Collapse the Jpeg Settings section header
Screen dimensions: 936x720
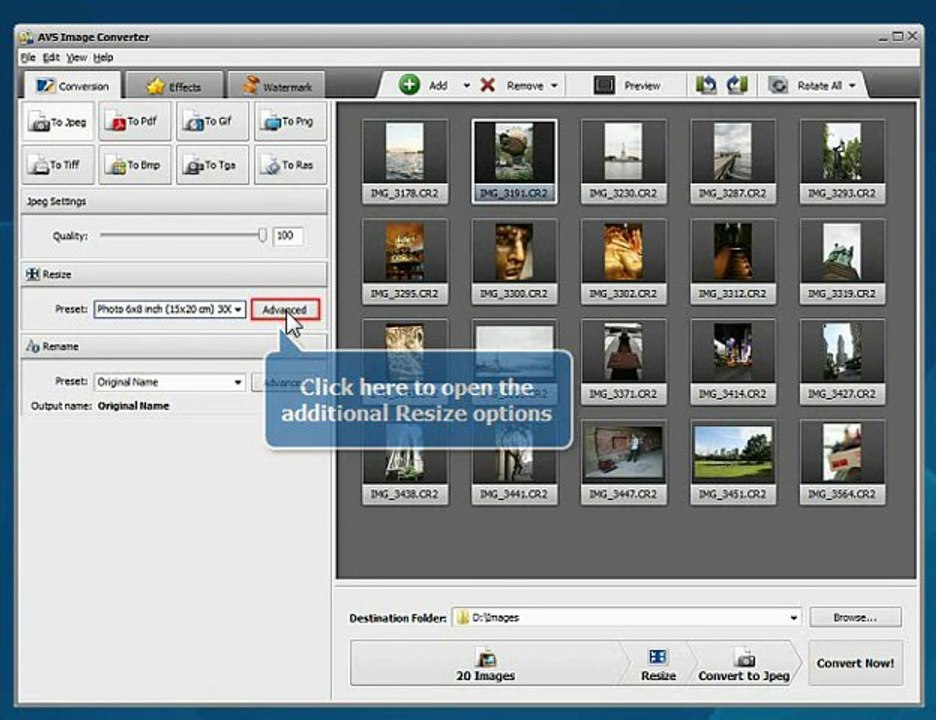coord(174,202)
